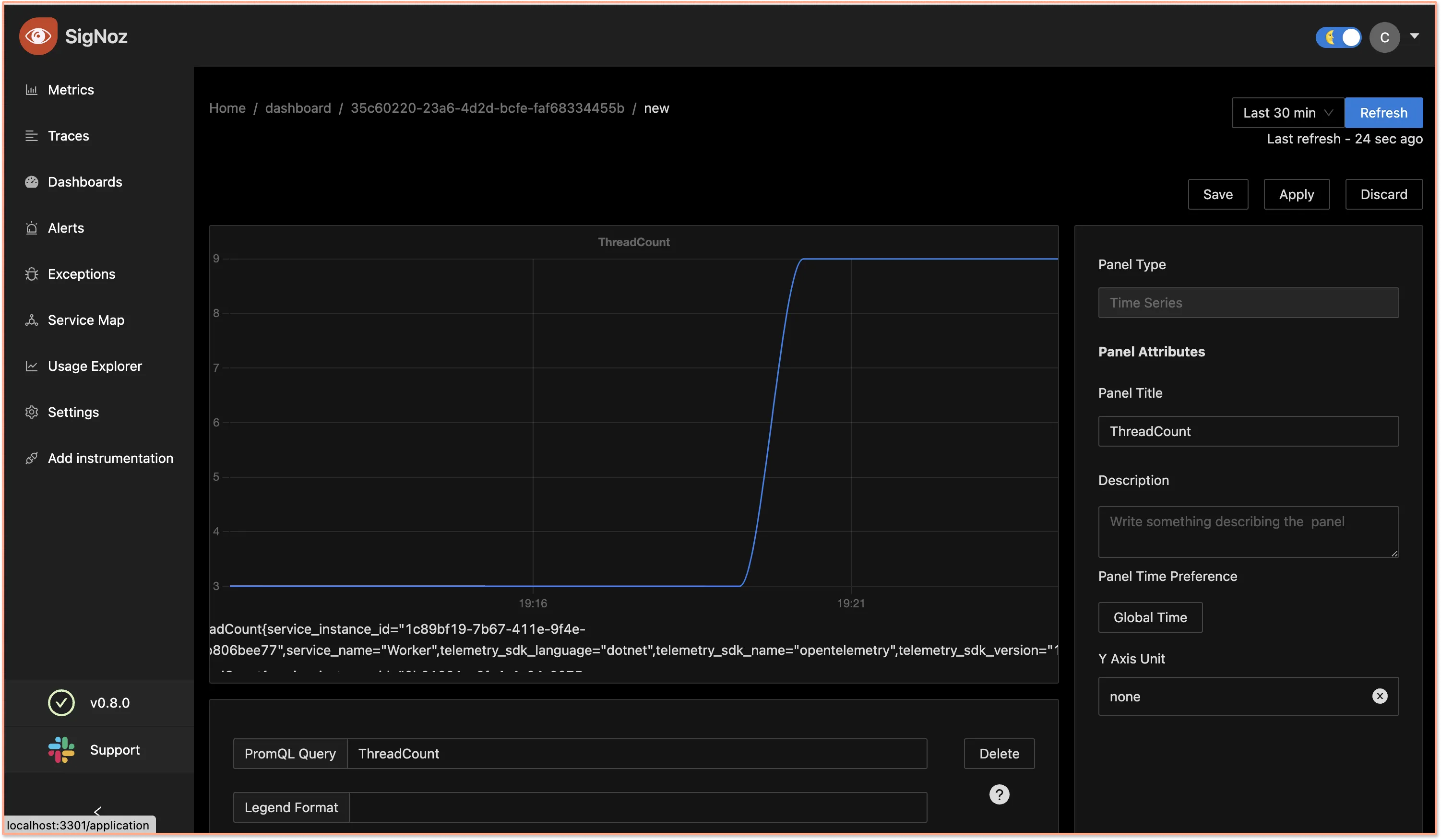Go to Home breadcrumb link
This screenshot has height=840, width=1441.
point(227,108)
